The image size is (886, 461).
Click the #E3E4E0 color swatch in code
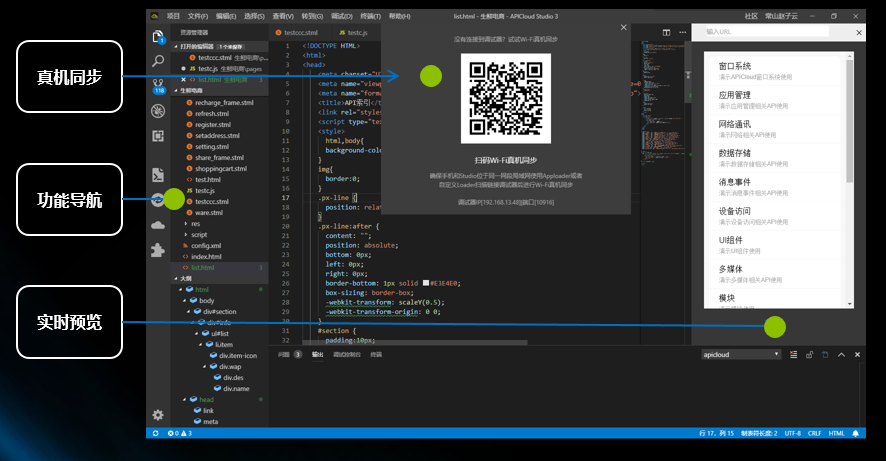[x=426, y=283]
